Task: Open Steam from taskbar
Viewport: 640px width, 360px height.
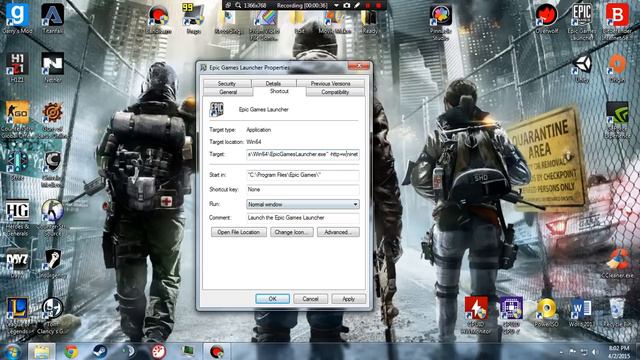Action: [100, 351]
